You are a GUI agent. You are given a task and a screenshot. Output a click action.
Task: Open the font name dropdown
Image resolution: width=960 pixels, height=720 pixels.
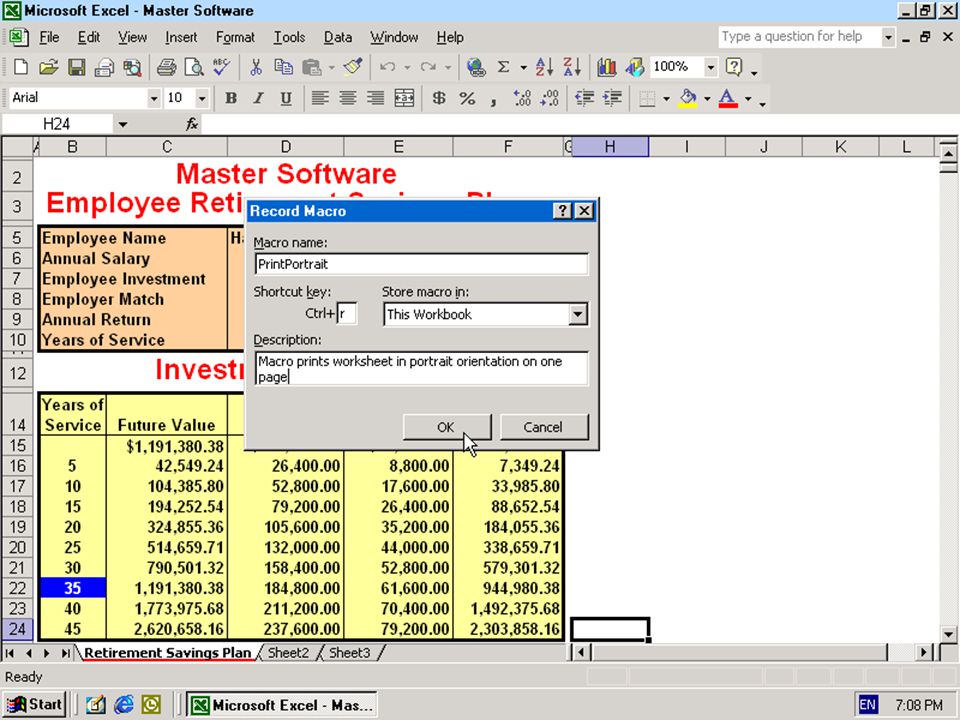pyautogui.click(x=154, y=98)
